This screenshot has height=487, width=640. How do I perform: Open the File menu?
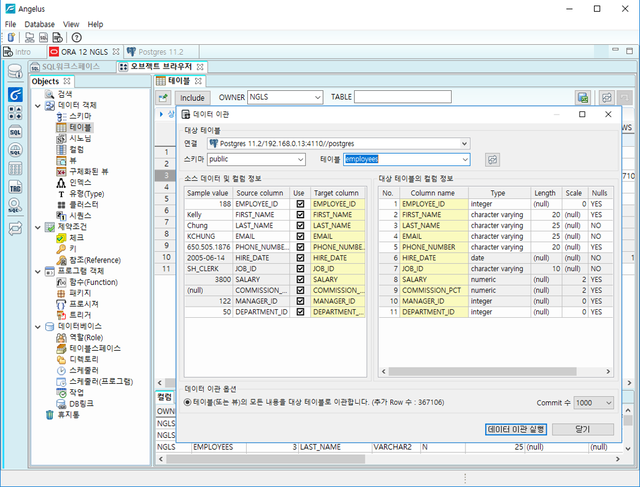(11, 24)
